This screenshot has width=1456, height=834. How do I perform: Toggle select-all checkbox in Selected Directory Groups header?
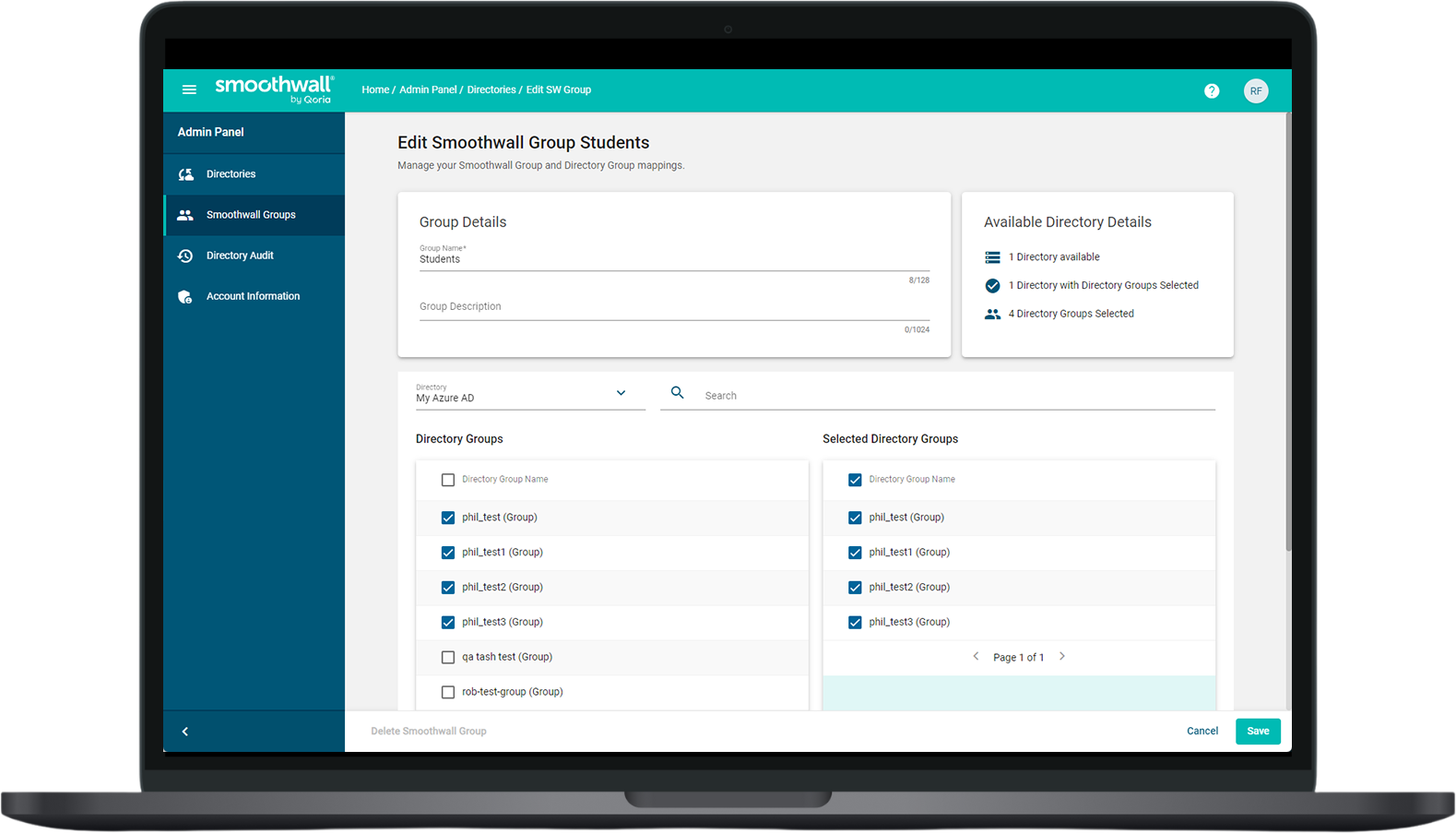point(855,480)
